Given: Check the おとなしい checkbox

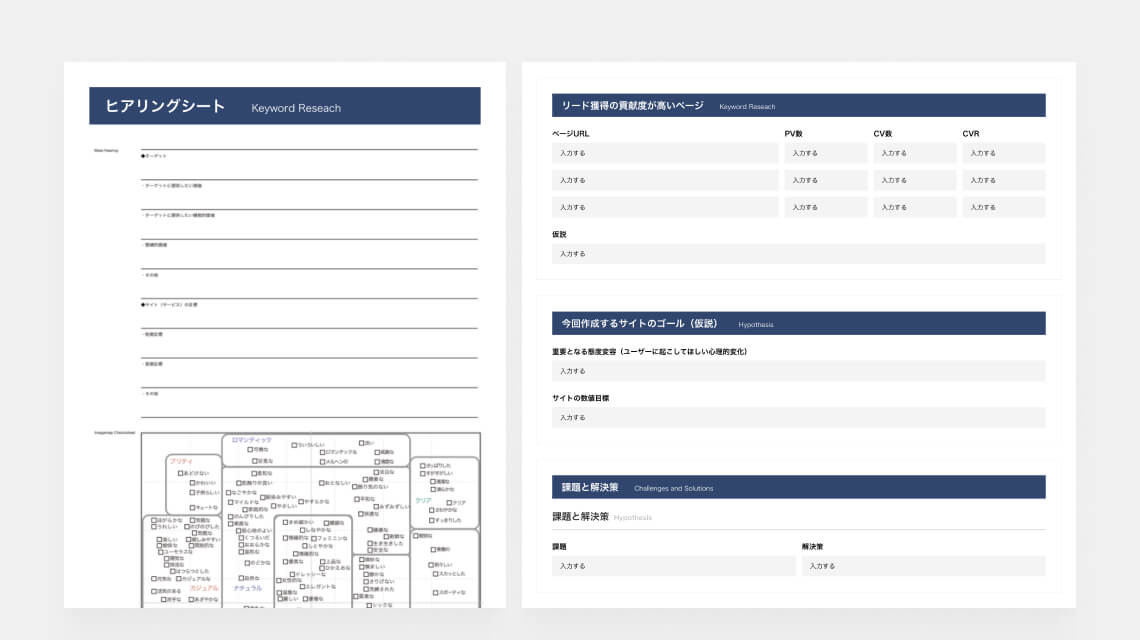Looking at the screenshot, I should click(x=321, y=483).
